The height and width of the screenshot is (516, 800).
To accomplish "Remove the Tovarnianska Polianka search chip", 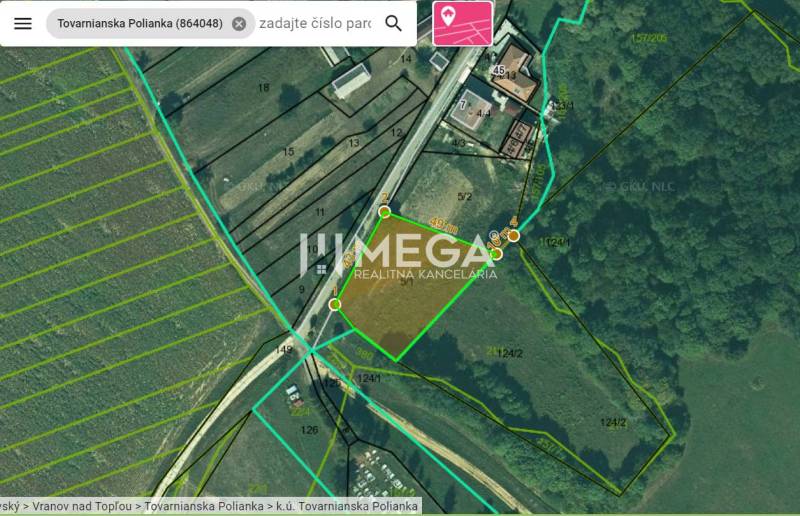I will [x=239, y=24].
